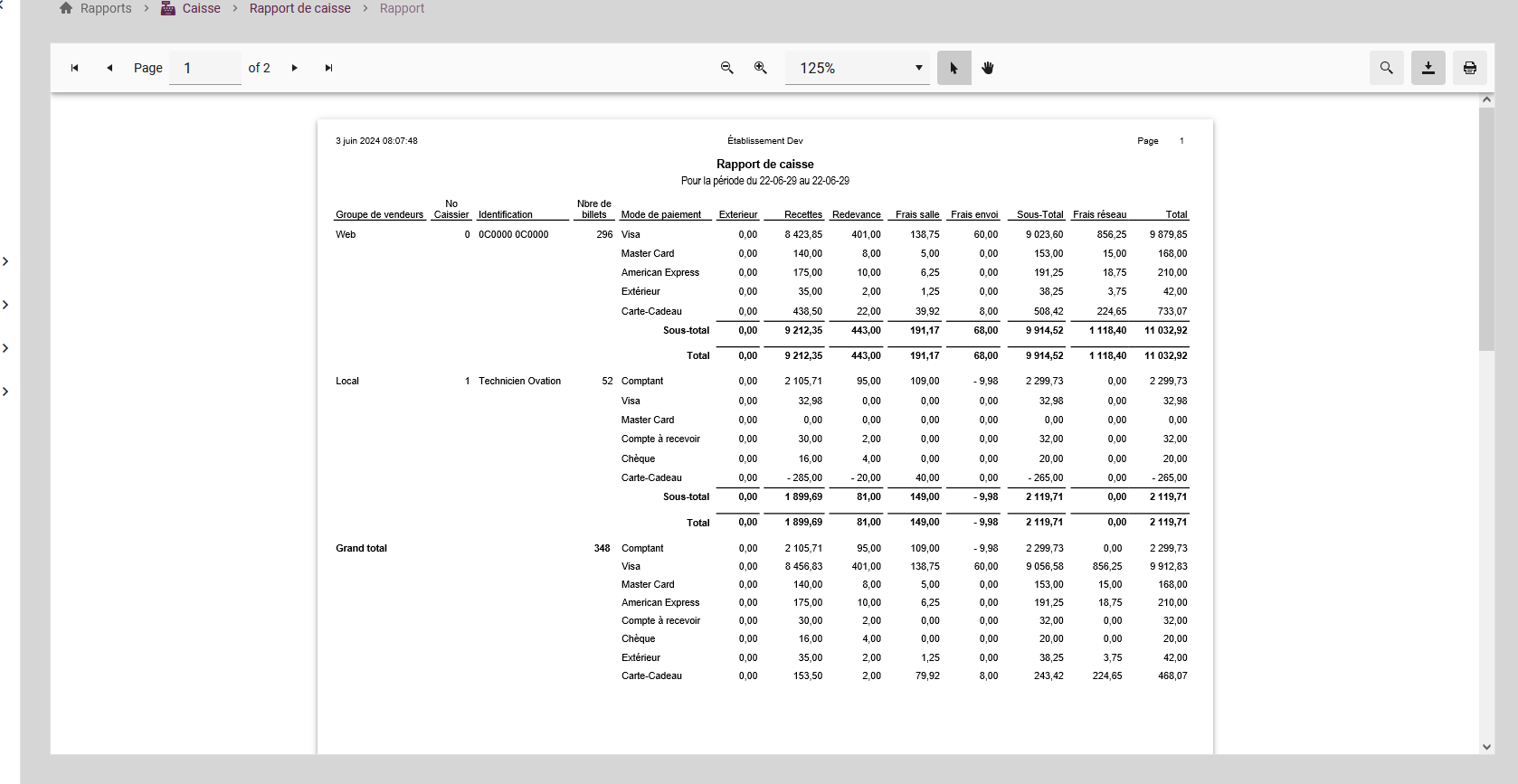Click the page number input field

(204, 68)
